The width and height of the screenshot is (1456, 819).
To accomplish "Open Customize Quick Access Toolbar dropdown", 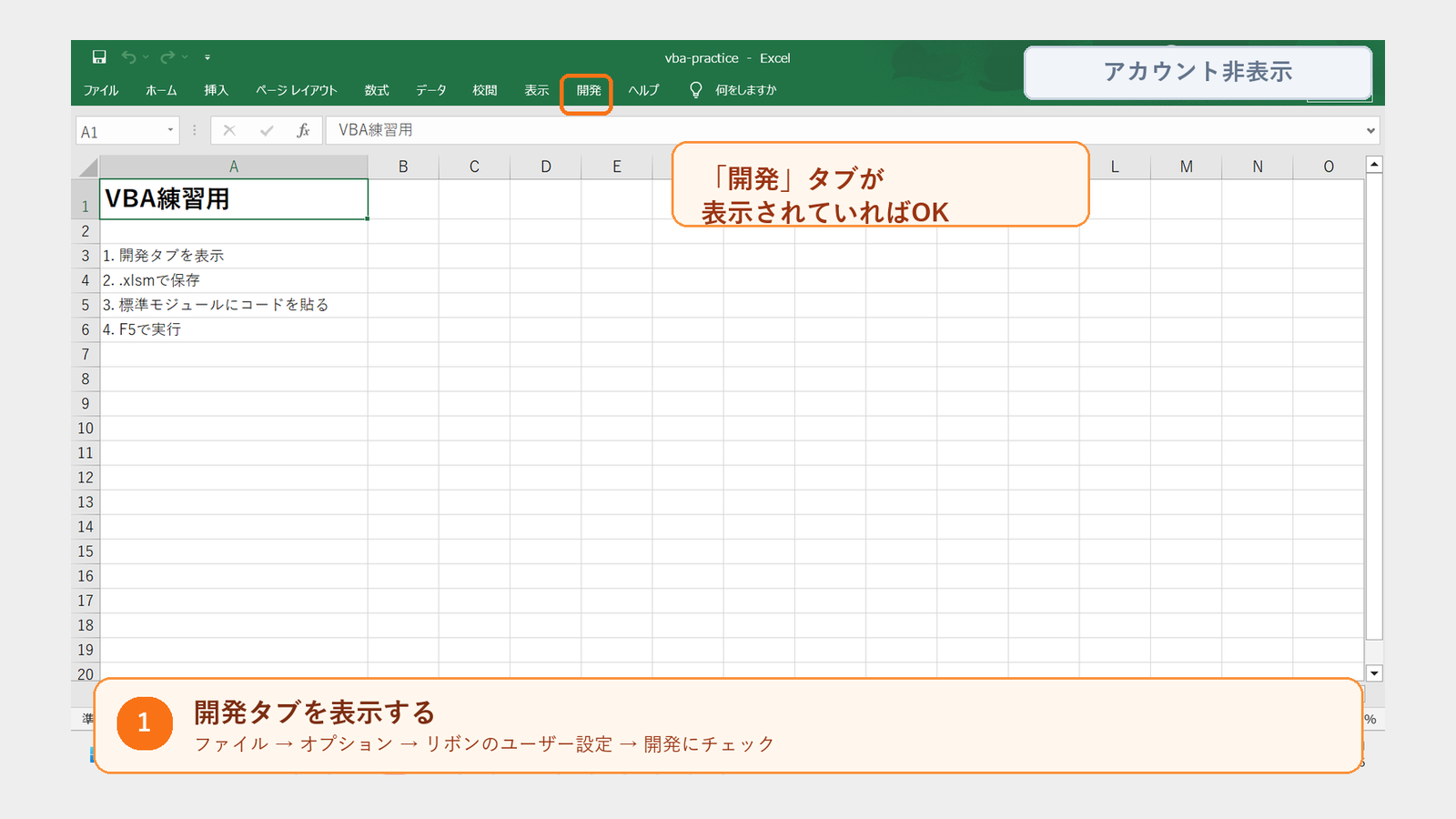I will click(x=207, y=57).
